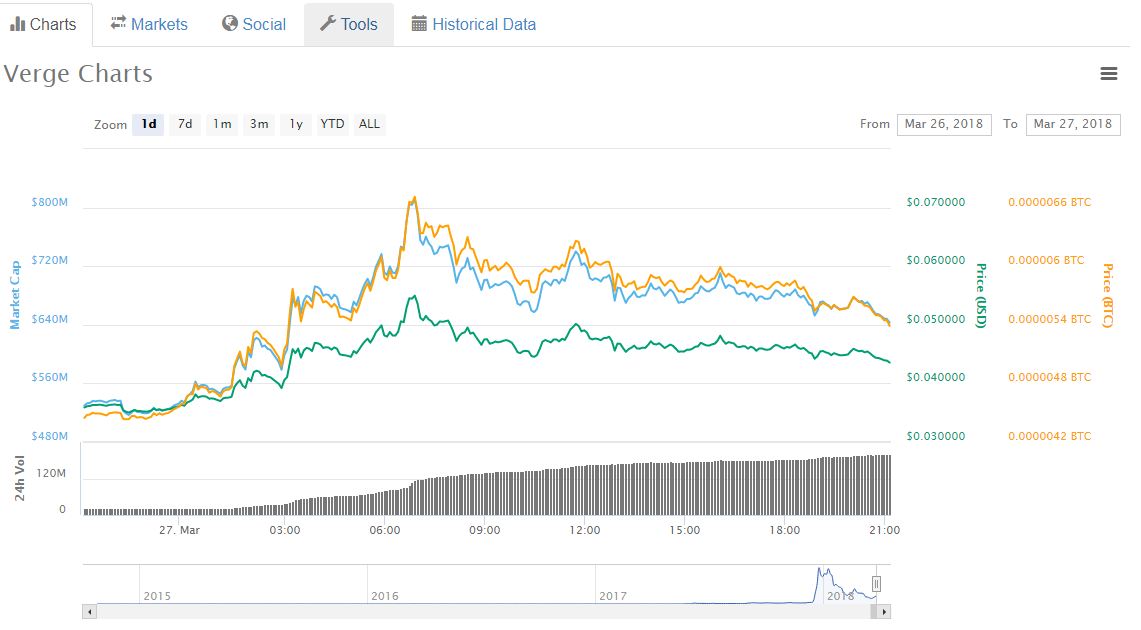
Task: Click the $0.050000 price axis value
Action: point(936,319)
